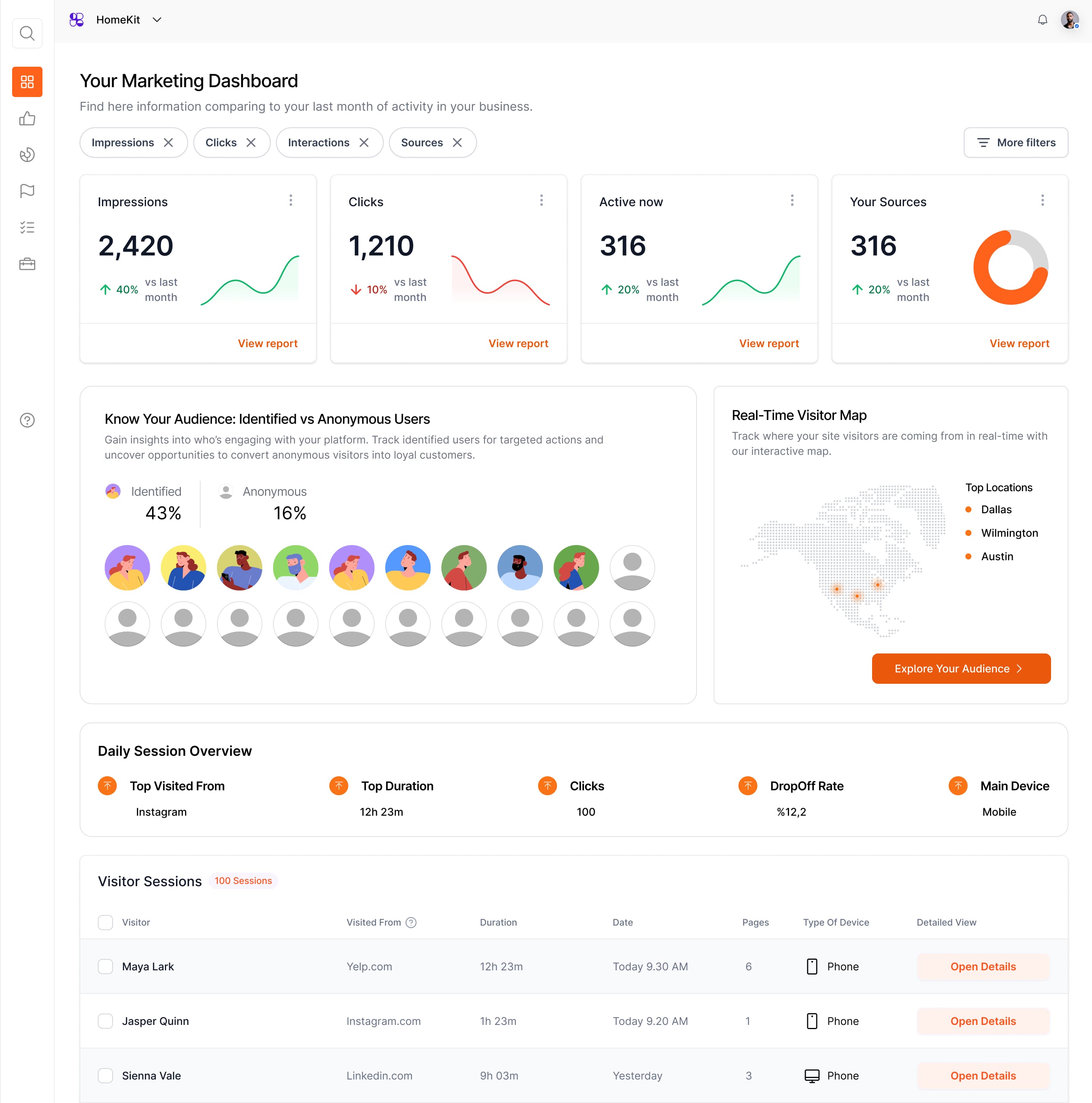The width and height of the screenshot is (1092, 1103).
Task: Click the briefcase icon in sidebar
Action: pyautogui.click(x=27, y=264)
